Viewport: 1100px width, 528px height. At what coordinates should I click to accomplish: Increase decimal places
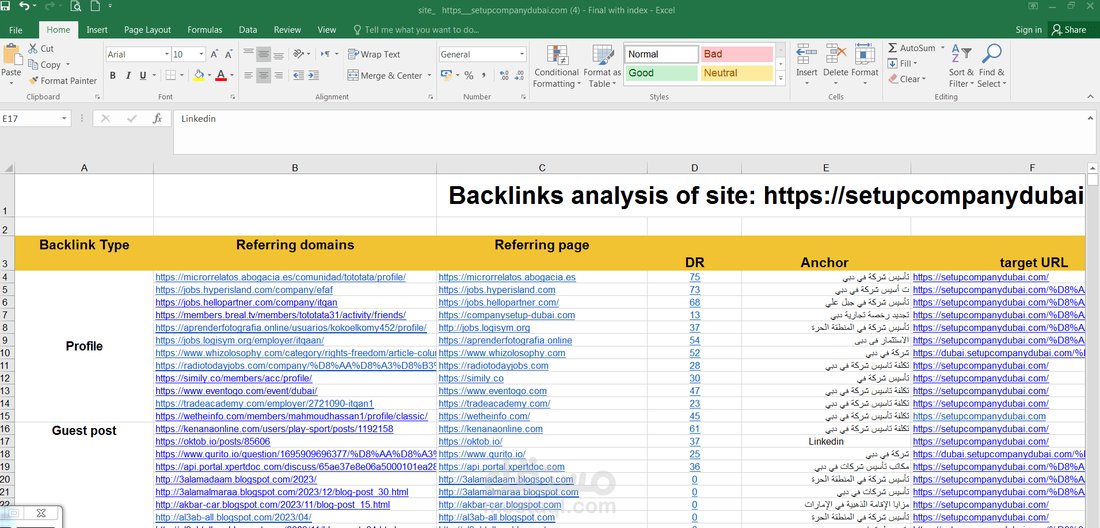click(504, 75)
